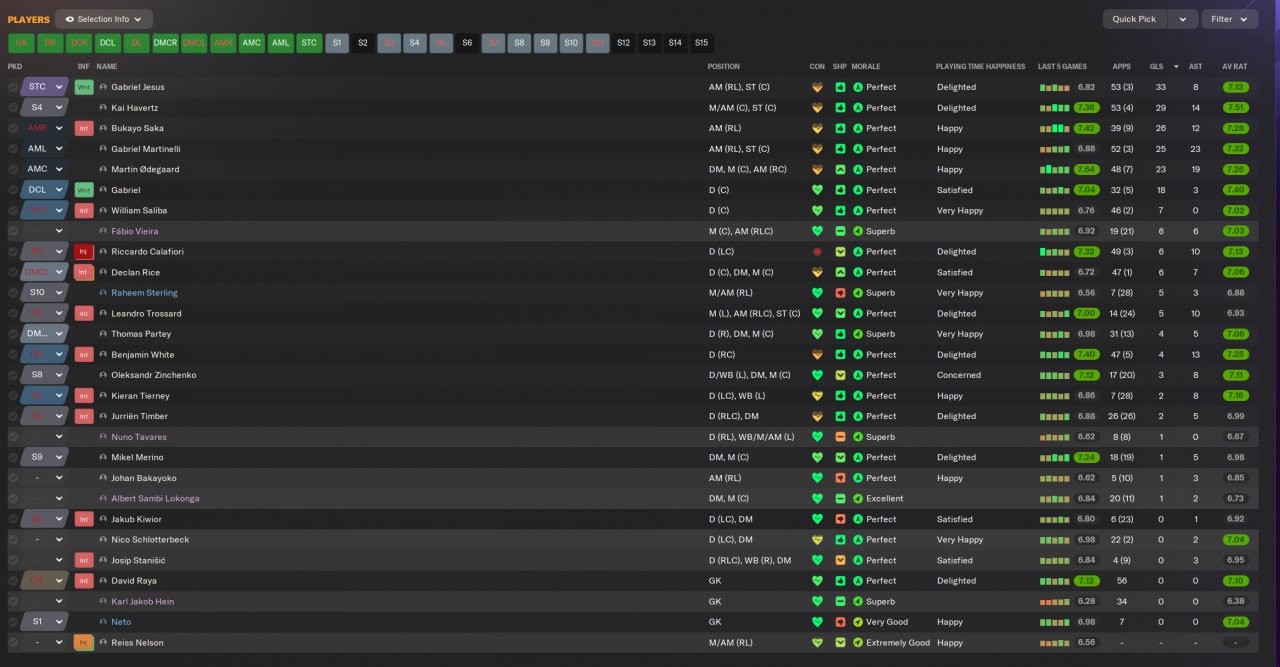Click the condition heart for Karl Jakob Hein
Screen dimensions: 1280x667
(817, 602)
